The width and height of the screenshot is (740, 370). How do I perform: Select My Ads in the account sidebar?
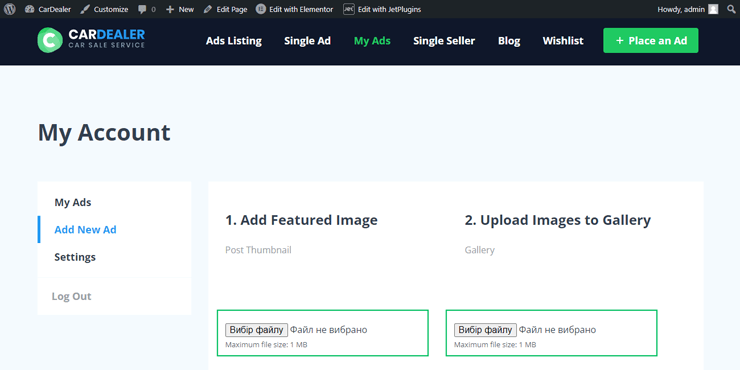pyautogui.click(x=73, y=202)
